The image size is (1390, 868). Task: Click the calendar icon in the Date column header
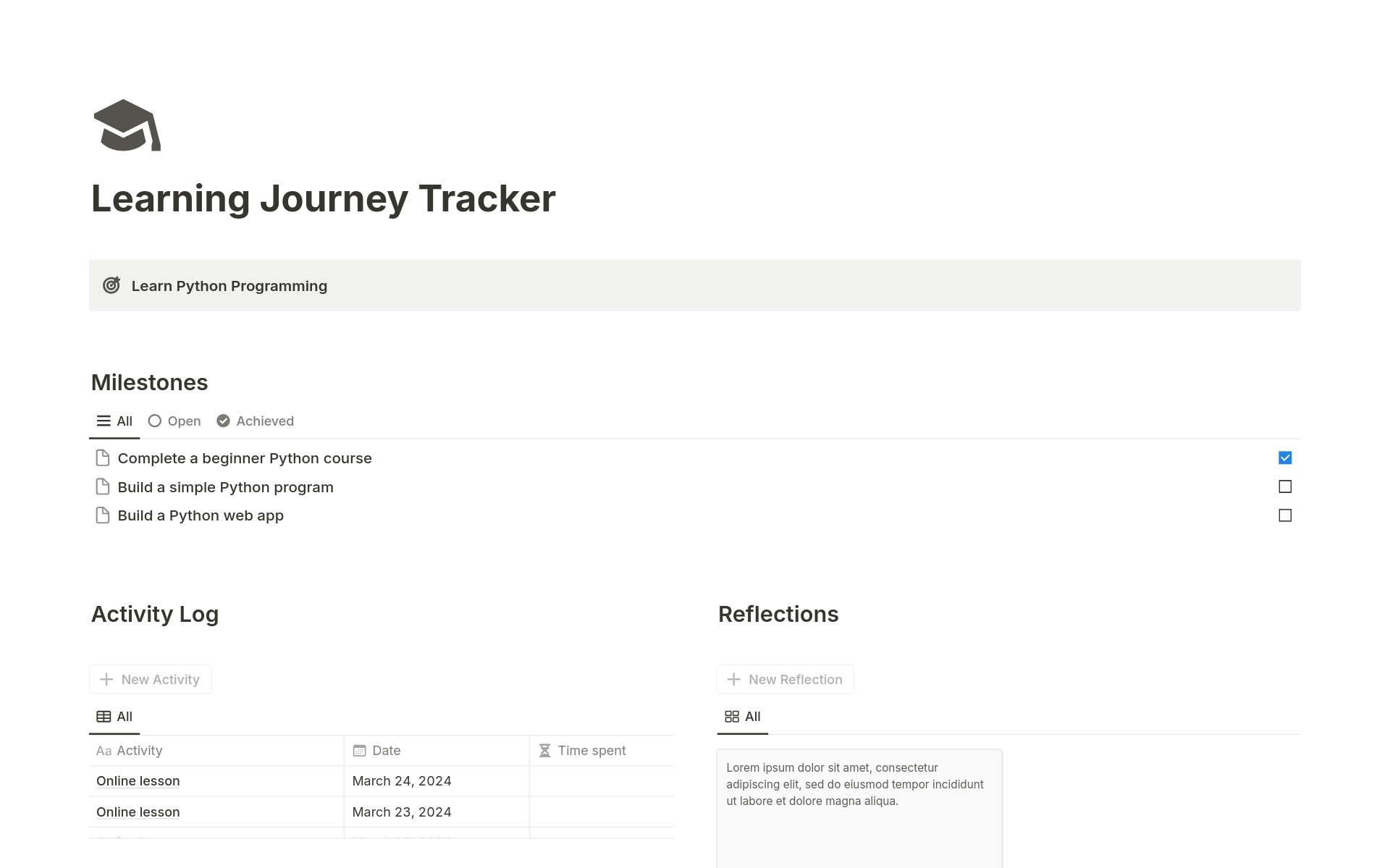pyautogui.click(x=359, y=750)
